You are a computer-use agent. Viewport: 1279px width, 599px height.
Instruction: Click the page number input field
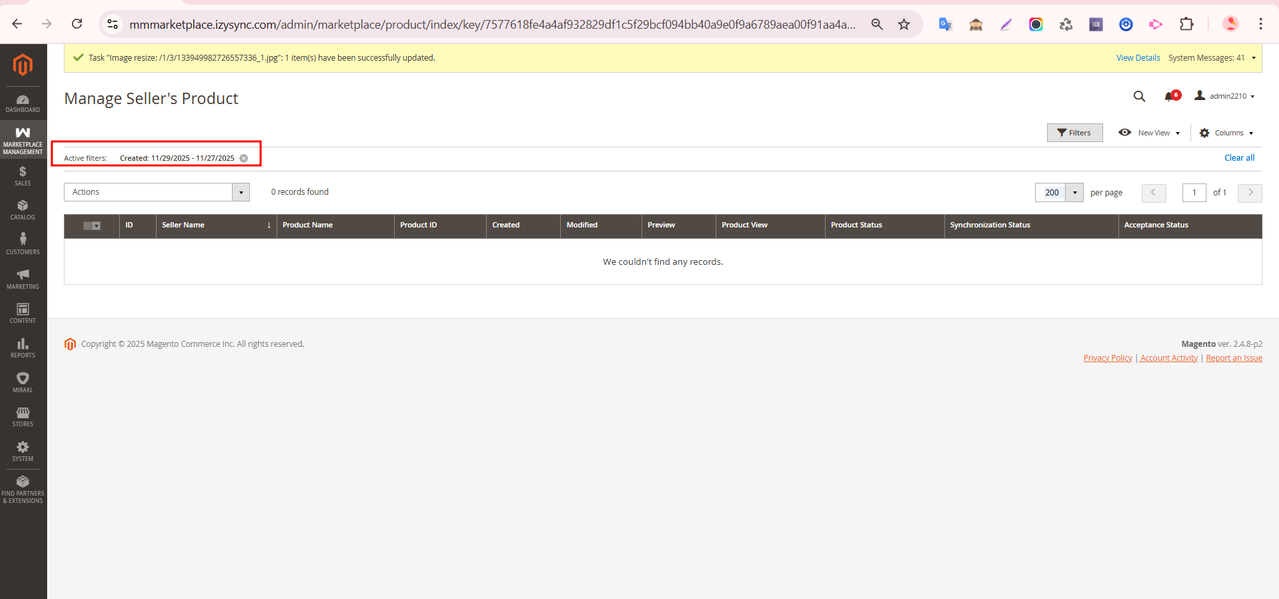click(x=1194, y=192)
